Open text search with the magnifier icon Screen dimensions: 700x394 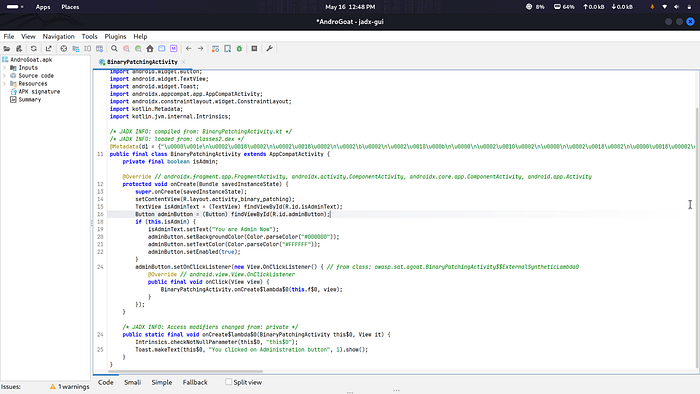pos(114,49)
